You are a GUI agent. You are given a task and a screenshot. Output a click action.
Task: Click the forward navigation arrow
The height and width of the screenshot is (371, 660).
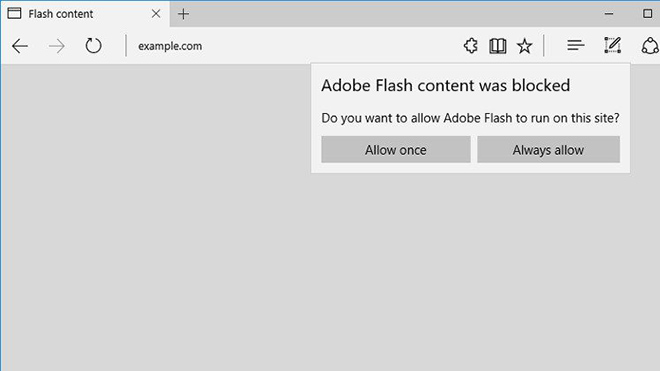[x=56, y=46]
